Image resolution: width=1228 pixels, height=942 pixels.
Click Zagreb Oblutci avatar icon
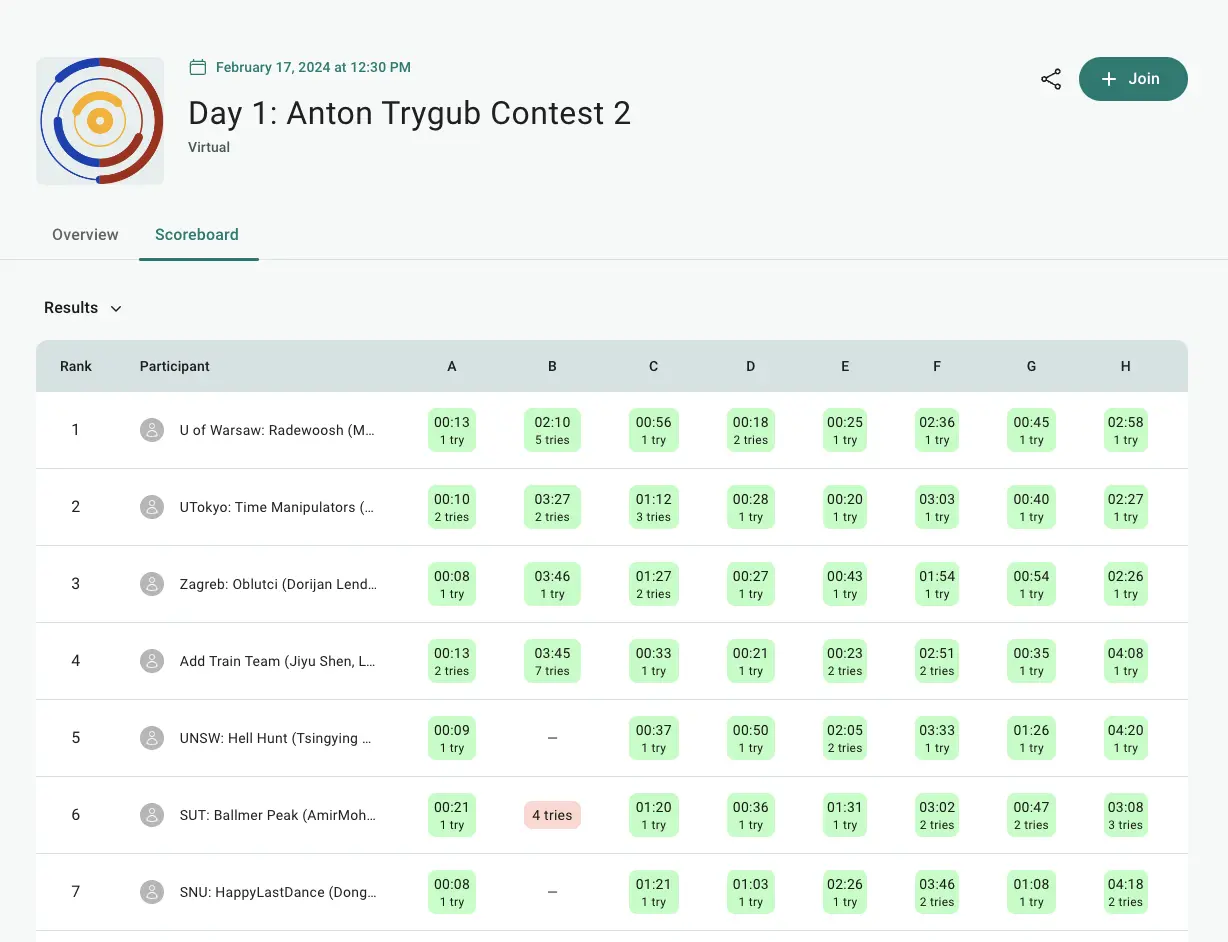pyautogui.click(x=152, y=584)
